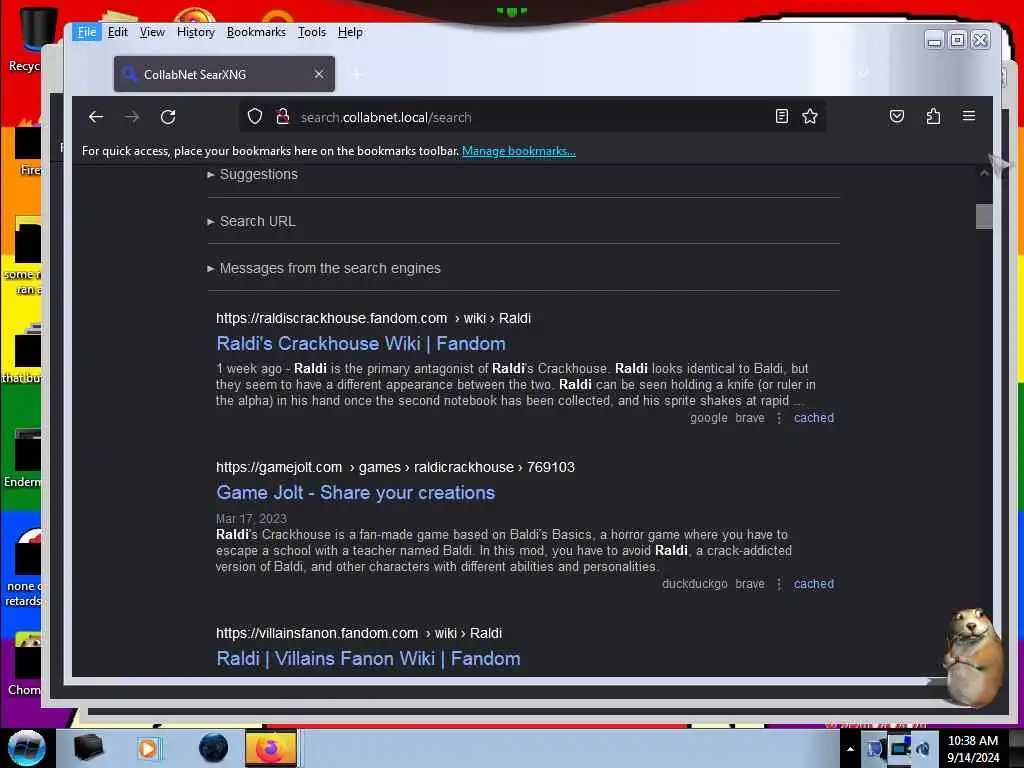Open Game Jolt - Share your creations result
The width and height of the screenshot is (1024, 768).
coord(355,492)
